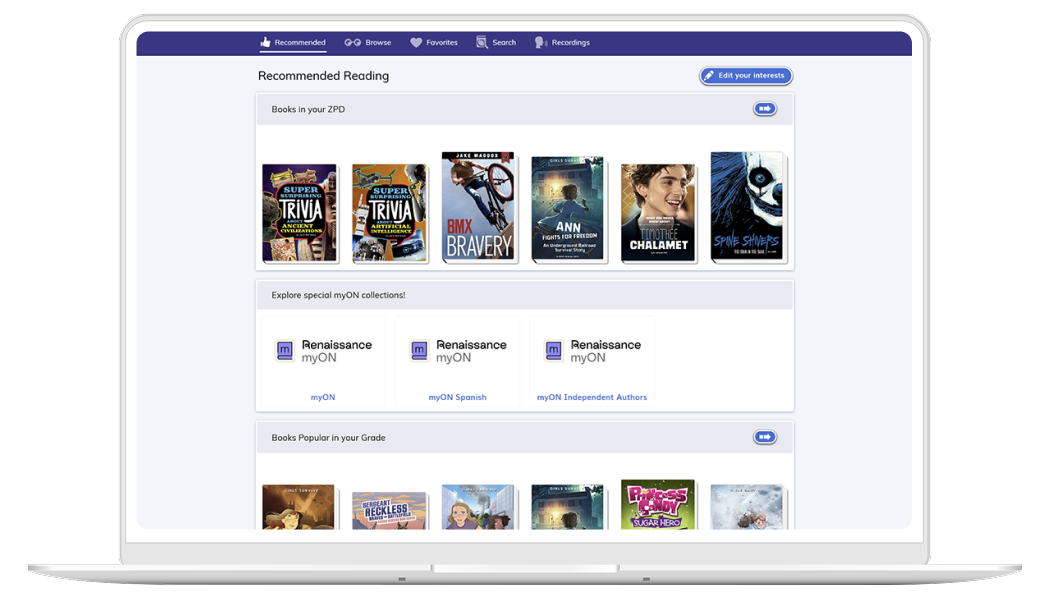Follow the myON Spanish link
The width and height of the screenshot is (1050, 600).
[x=457, y=397]
